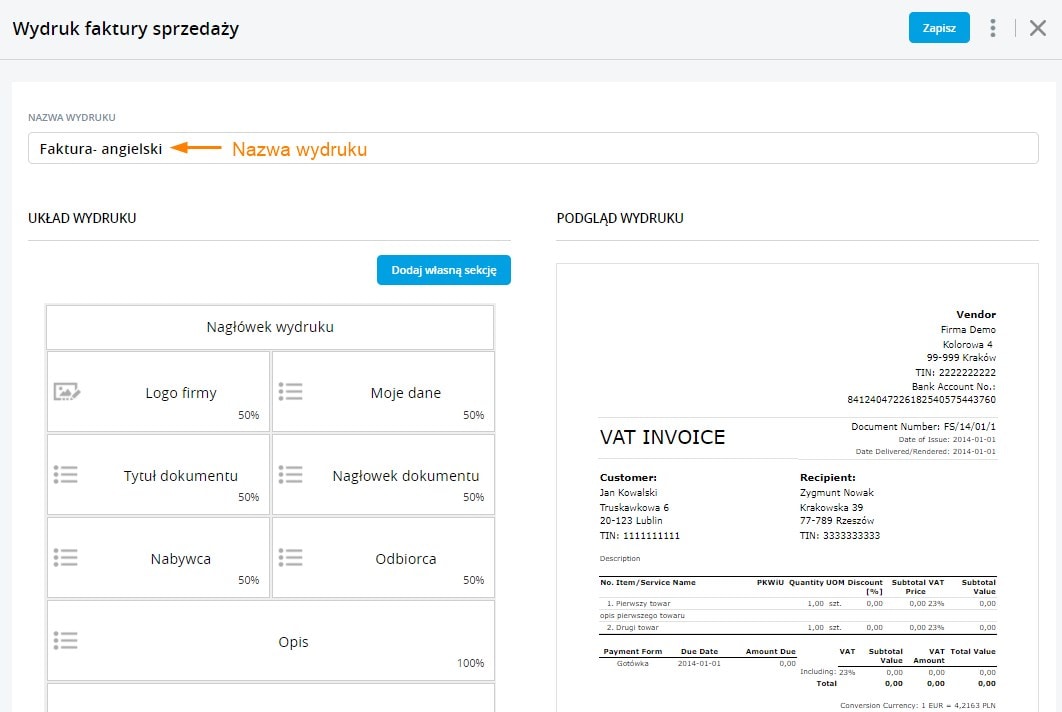Select the Moje dane section label
Image resolution: width=1062 pixels, height=712 pixels.
406,393
